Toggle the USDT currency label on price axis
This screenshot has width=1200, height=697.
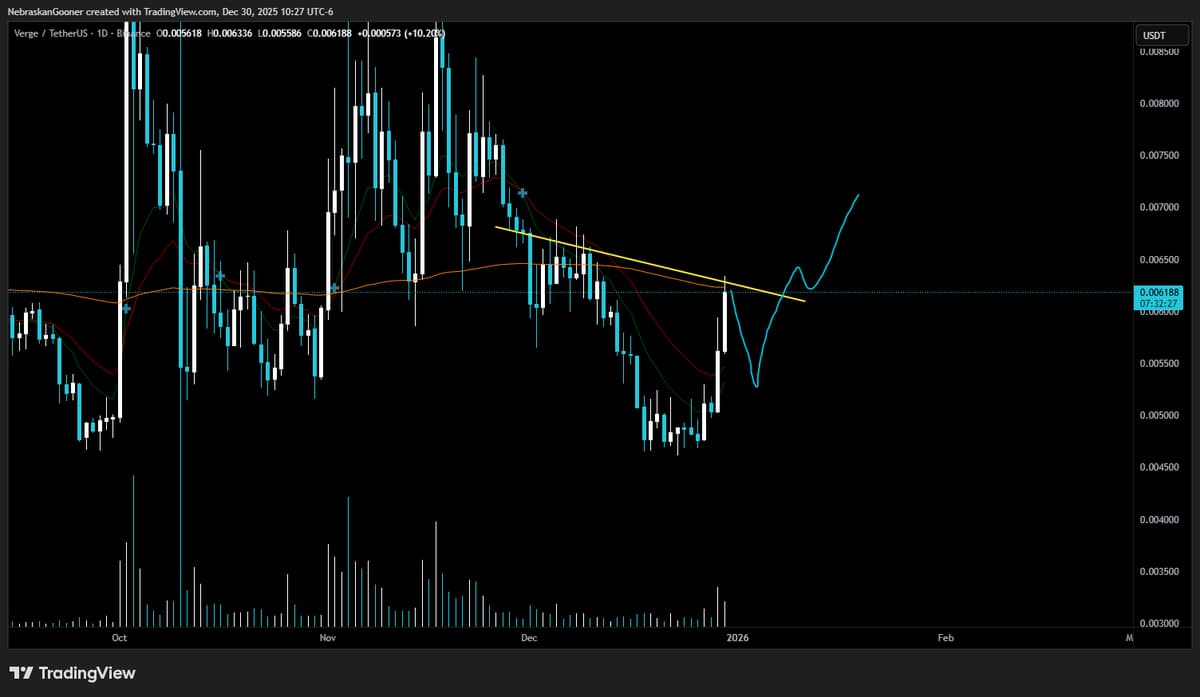pos(1157,35)
